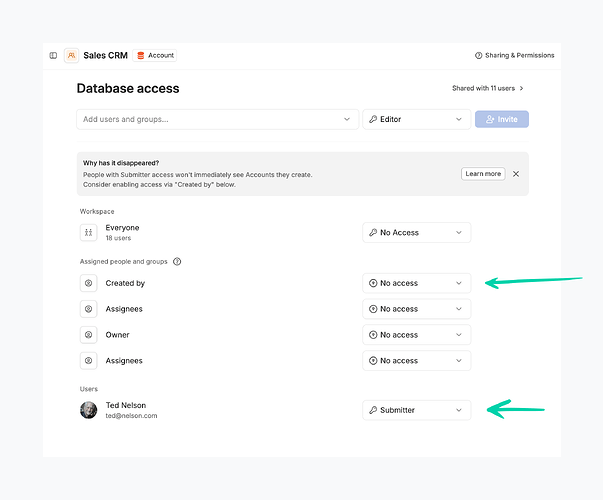Open the Shared with 11 users list
Viewport: 603px width, 500px height.
pyautogui.click(x=488, y=88)
